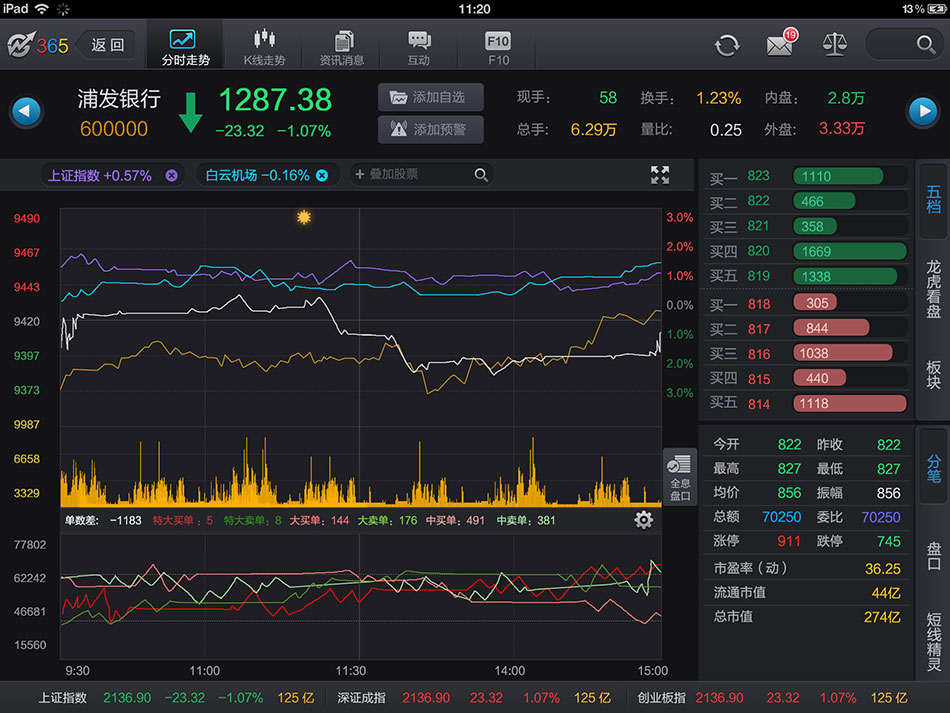This screenshot has width=950, height=713.
Task: Click the 添加预警 button
Action: (x=431, y=129)
